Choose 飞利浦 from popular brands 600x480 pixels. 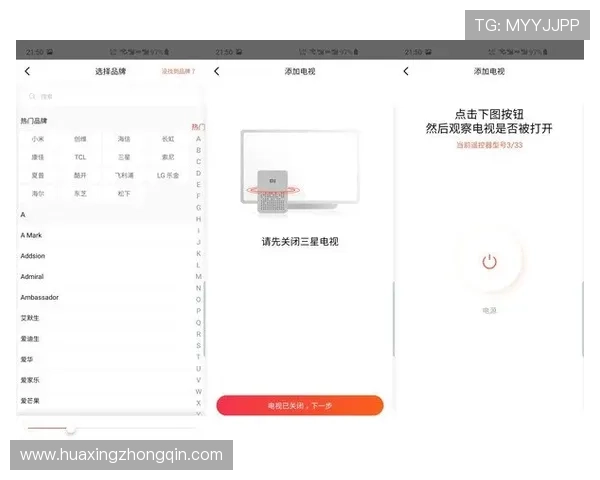[124, 175]
